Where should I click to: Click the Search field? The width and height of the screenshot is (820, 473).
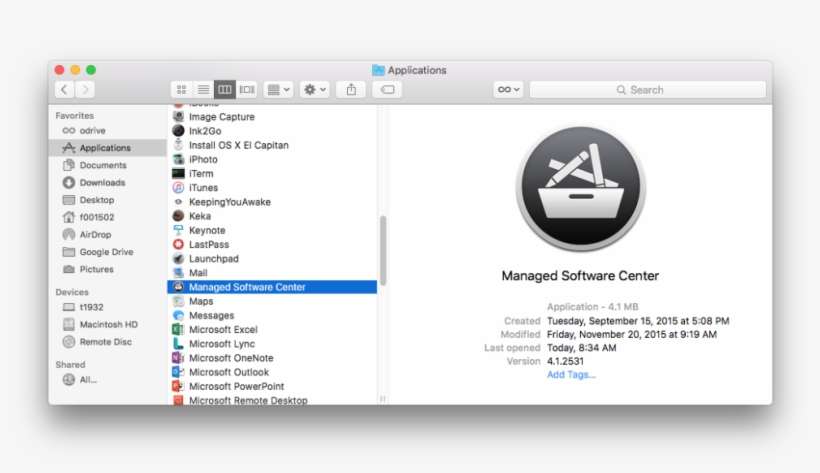(647, 90)
